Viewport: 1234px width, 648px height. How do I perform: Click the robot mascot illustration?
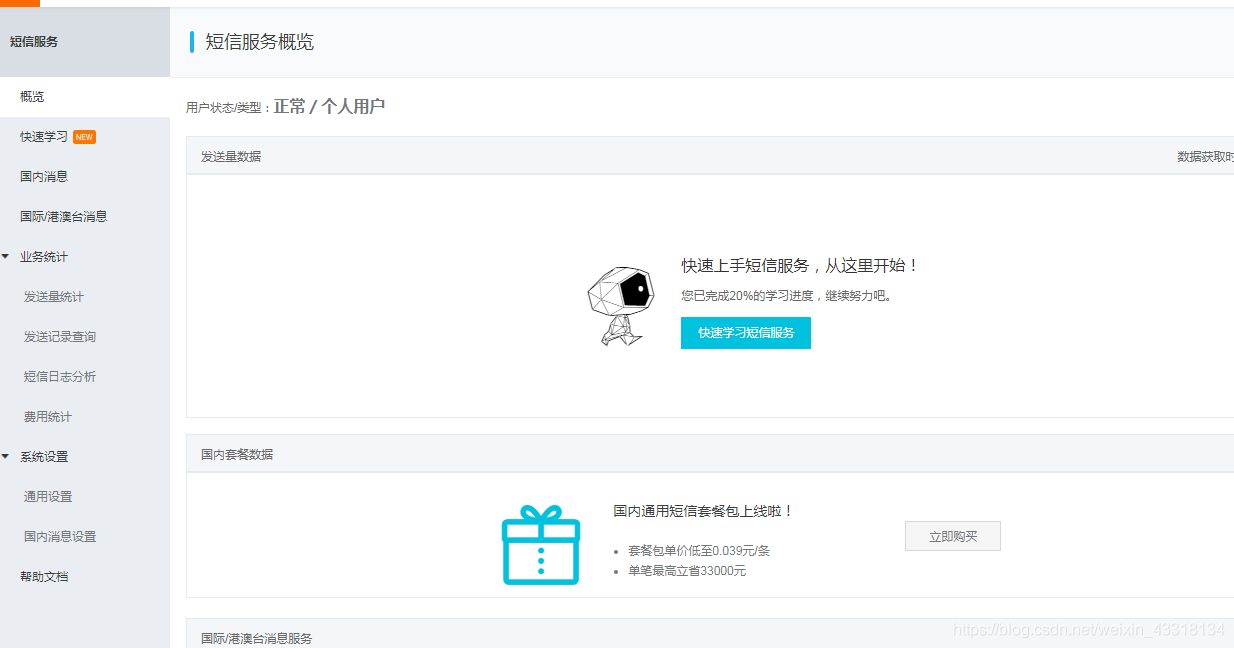[x=621, y=305]
